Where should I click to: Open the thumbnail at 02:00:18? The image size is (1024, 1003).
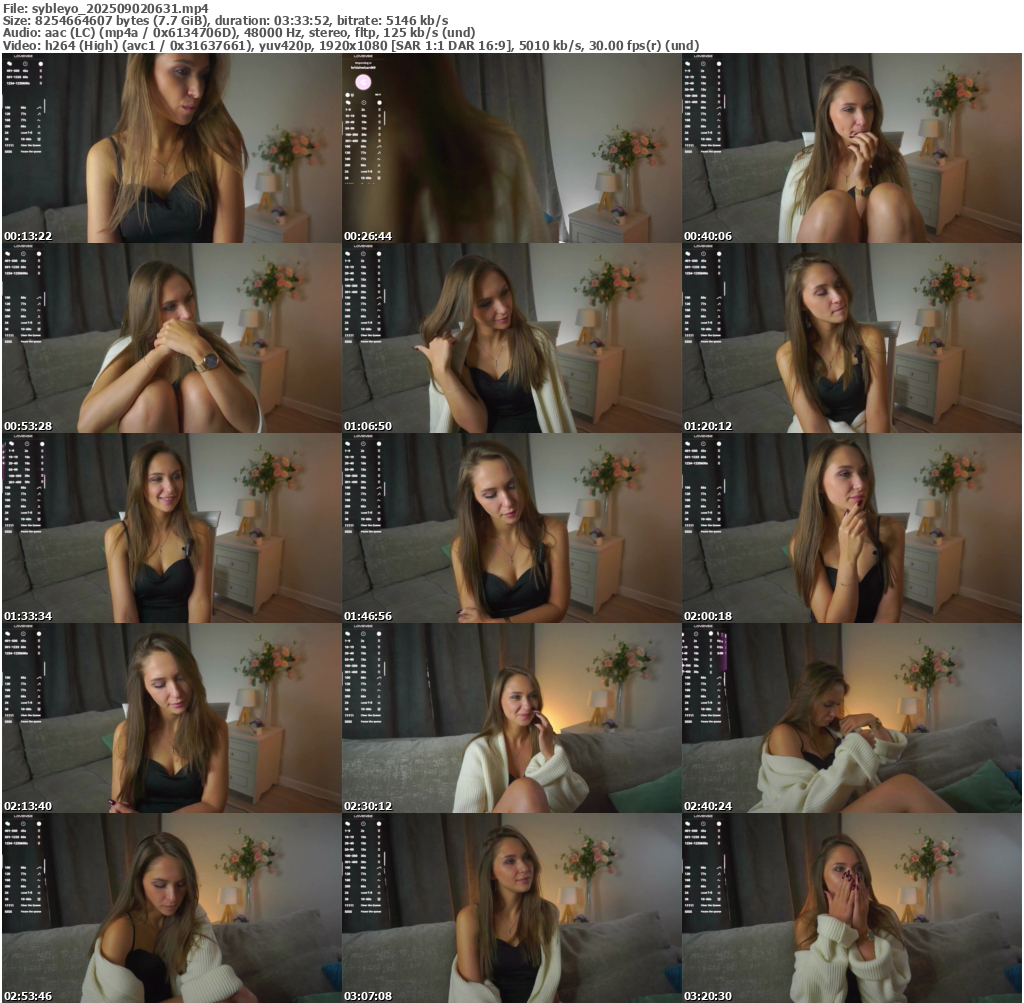pos(852,528)
